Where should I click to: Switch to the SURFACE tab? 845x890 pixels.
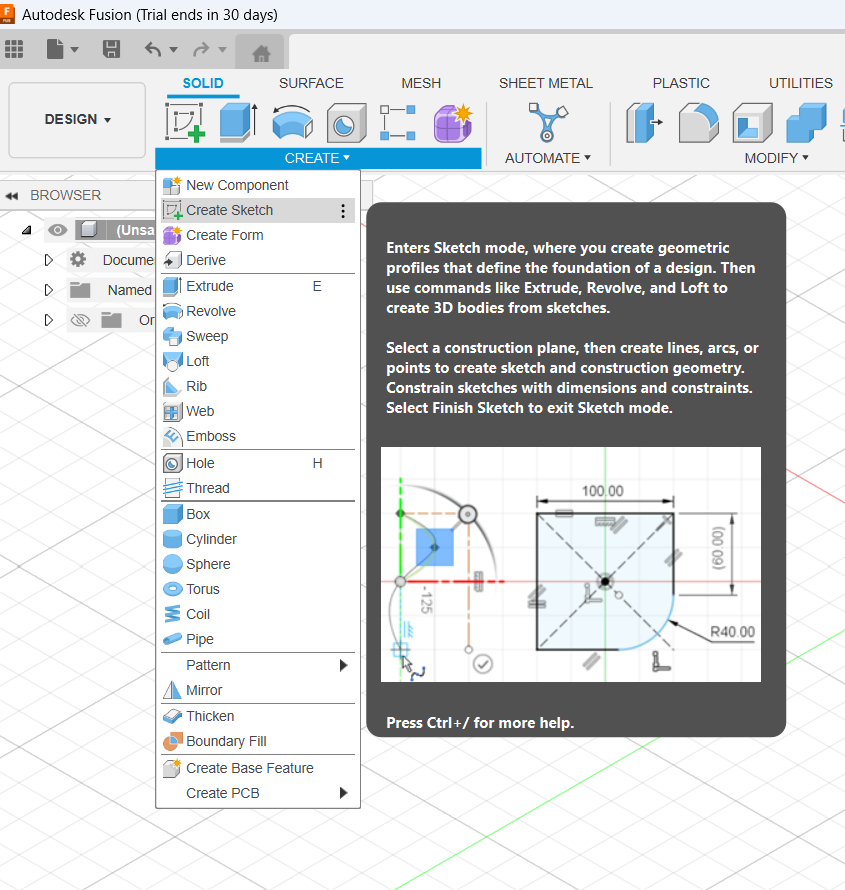pos(311,83)
